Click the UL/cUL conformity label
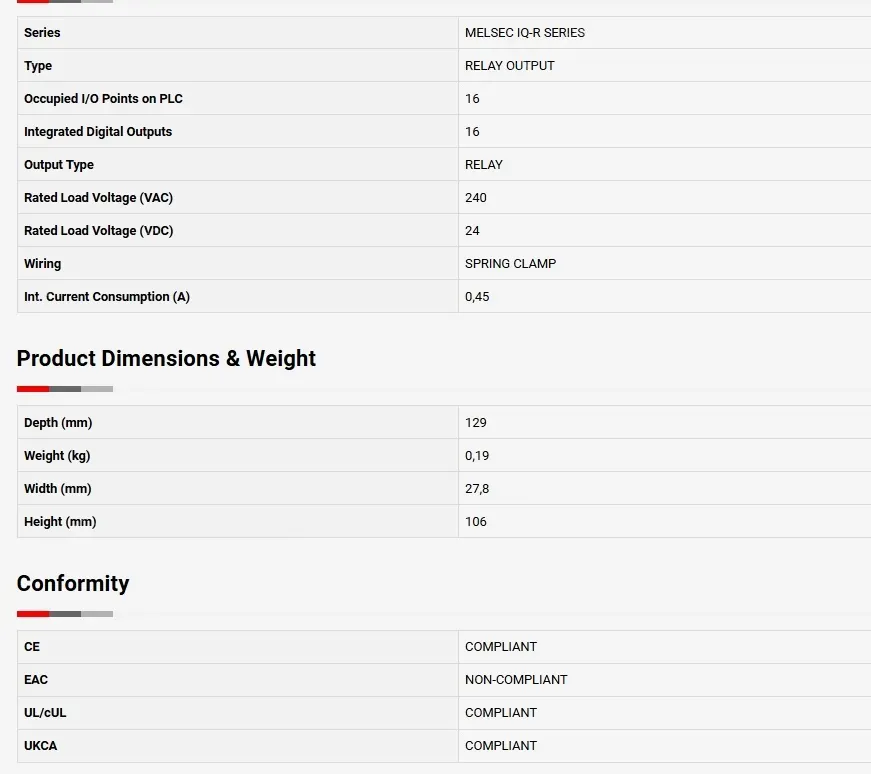The width and height of the screenshot is (871, 774). [45, 713]
